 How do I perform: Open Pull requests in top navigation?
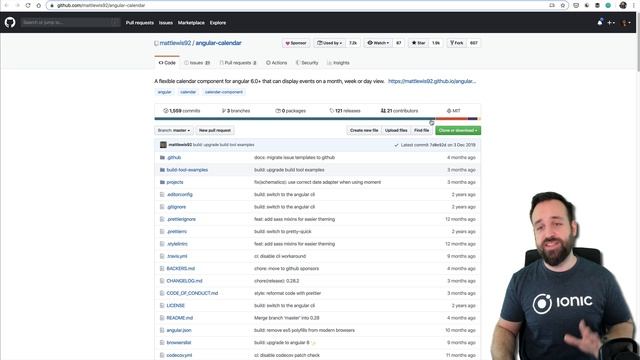pos(140,23)
